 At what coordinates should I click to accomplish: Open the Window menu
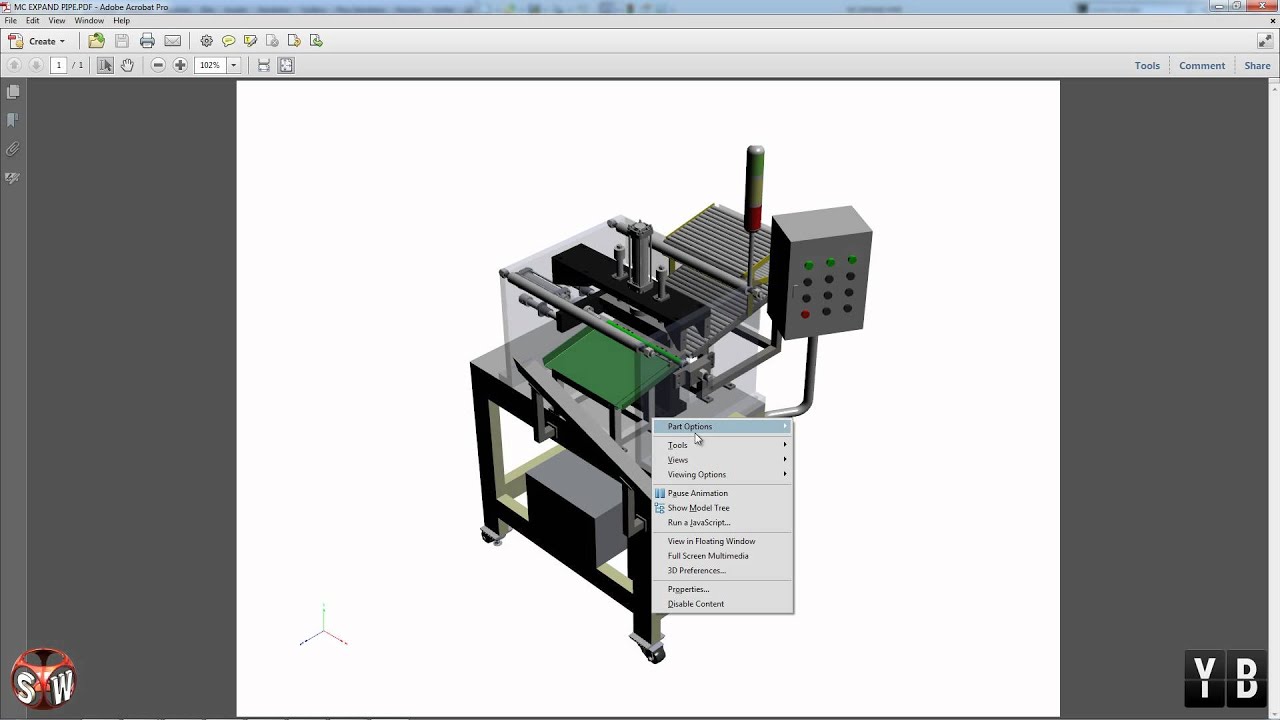coord(89,20)
